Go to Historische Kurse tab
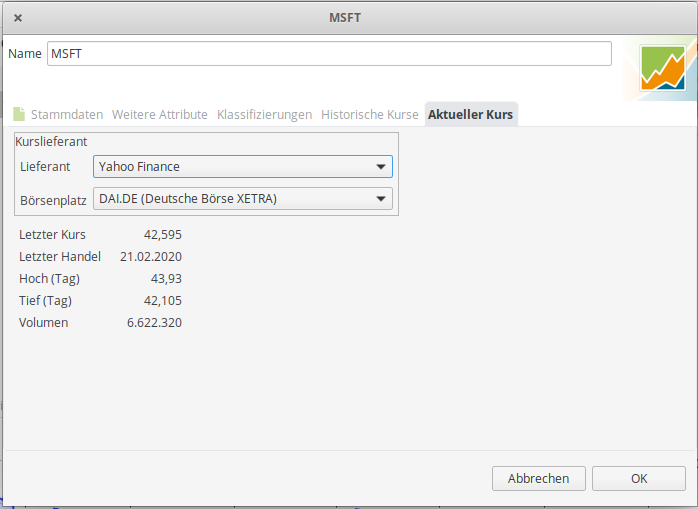 (369, 114)
